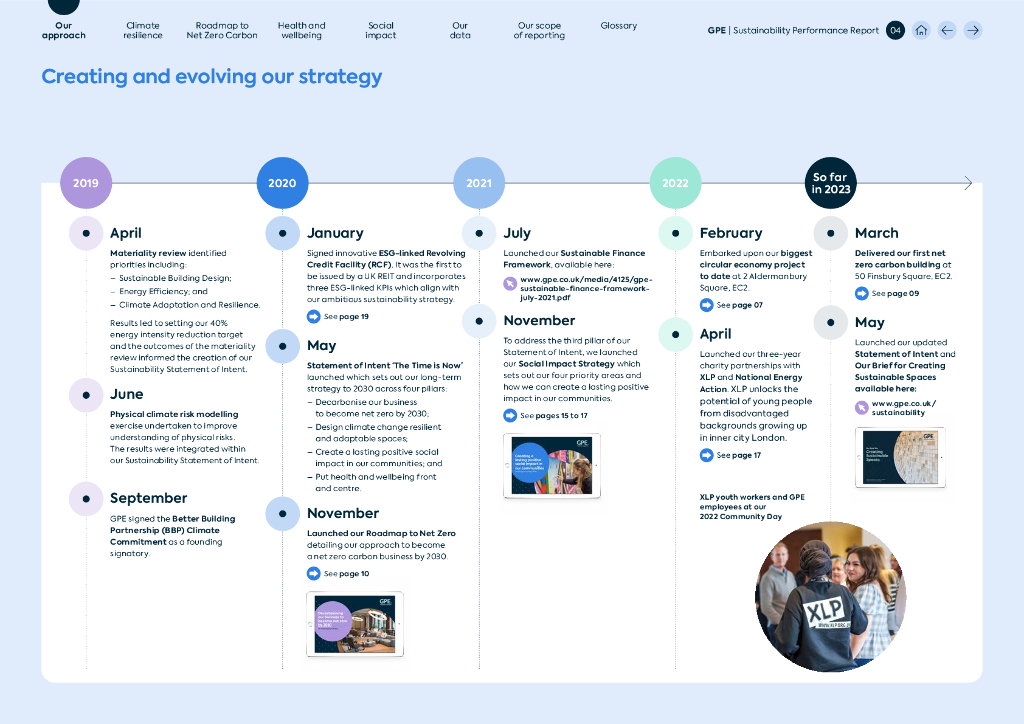Click the November 2021 bullet marker
Image resolution: width=1024 pixels, height=724 pixels.
click(x=479, y=321)
